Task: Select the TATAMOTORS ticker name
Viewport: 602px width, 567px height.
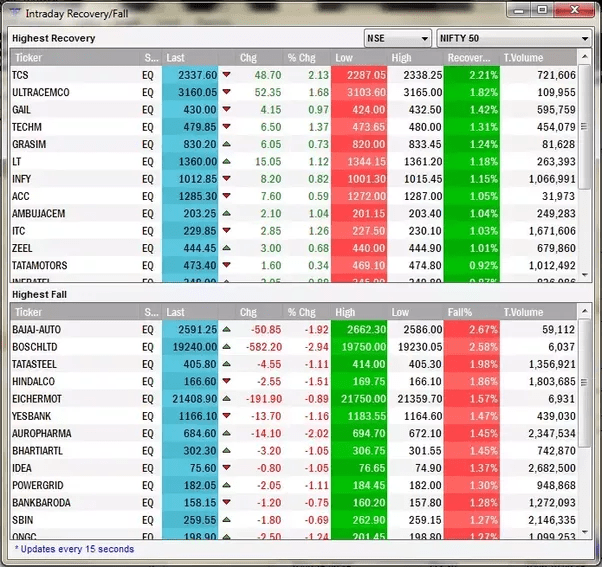Action: 40,265
